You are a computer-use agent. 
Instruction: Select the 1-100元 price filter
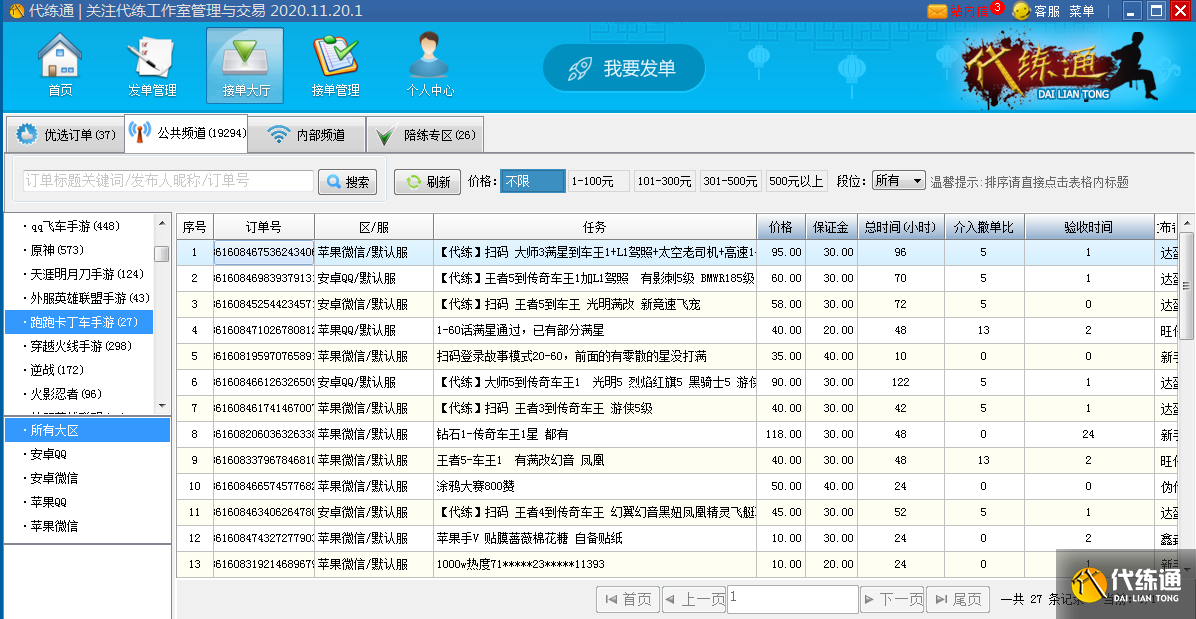(598, 181)
